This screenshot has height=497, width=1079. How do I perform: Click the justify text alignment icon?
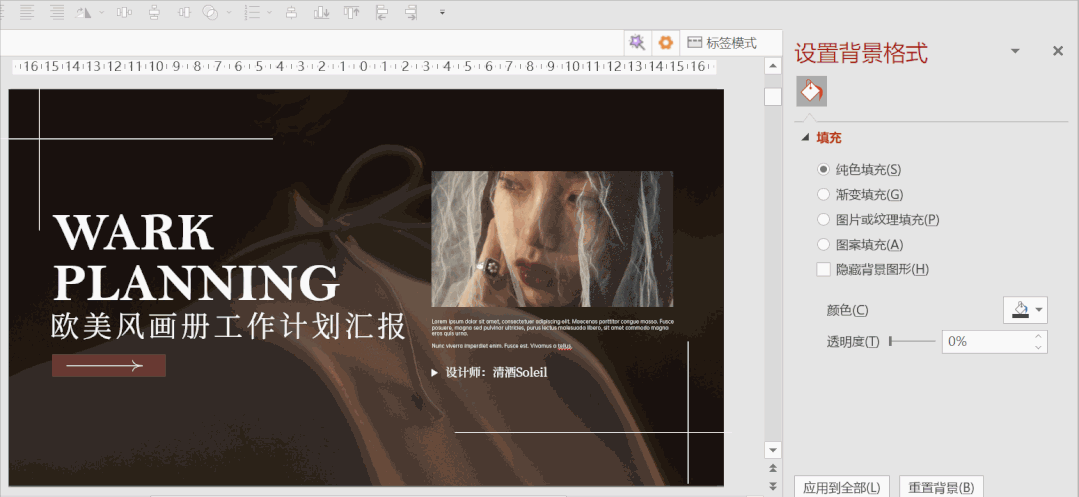28,12
